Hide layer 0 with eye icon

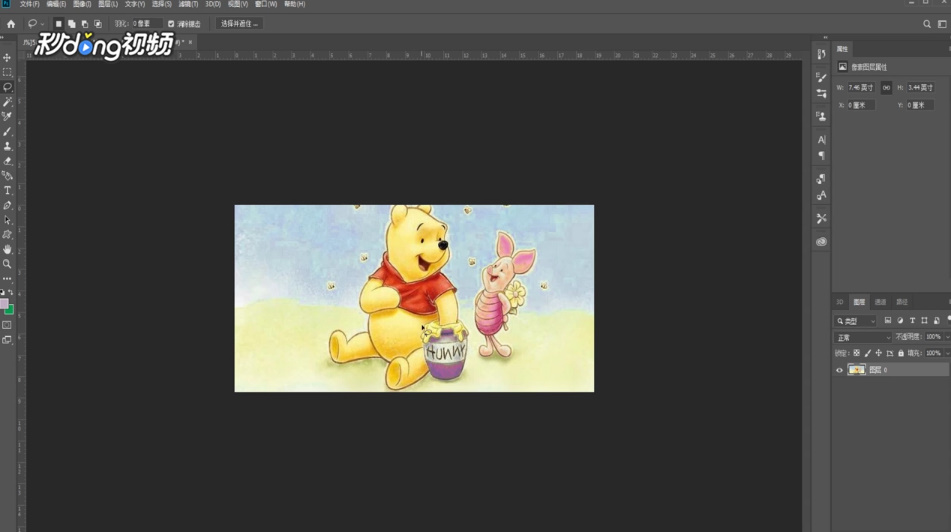pyautogui.click(x=839, y=370)
